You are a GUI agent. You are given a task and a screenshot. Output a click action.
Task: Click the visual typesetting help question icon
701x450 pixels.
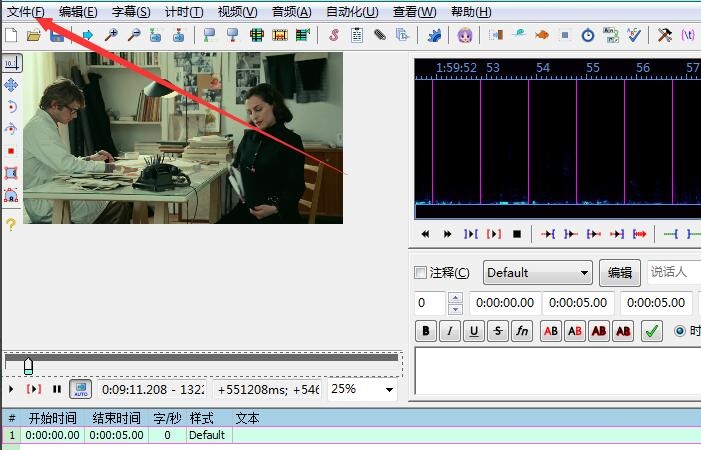pos(11,225)
